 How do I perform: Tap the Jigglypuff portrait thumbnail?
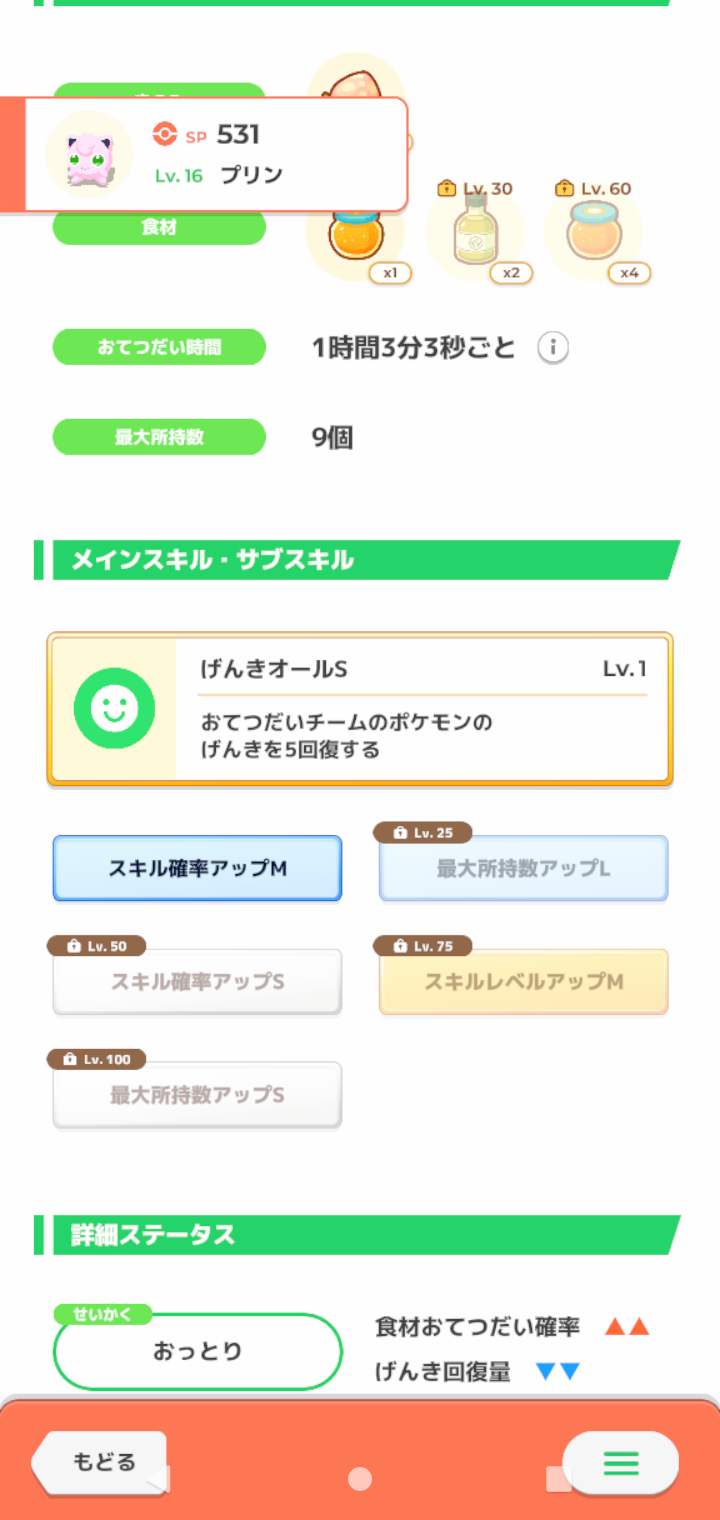(x=89, y=154)
